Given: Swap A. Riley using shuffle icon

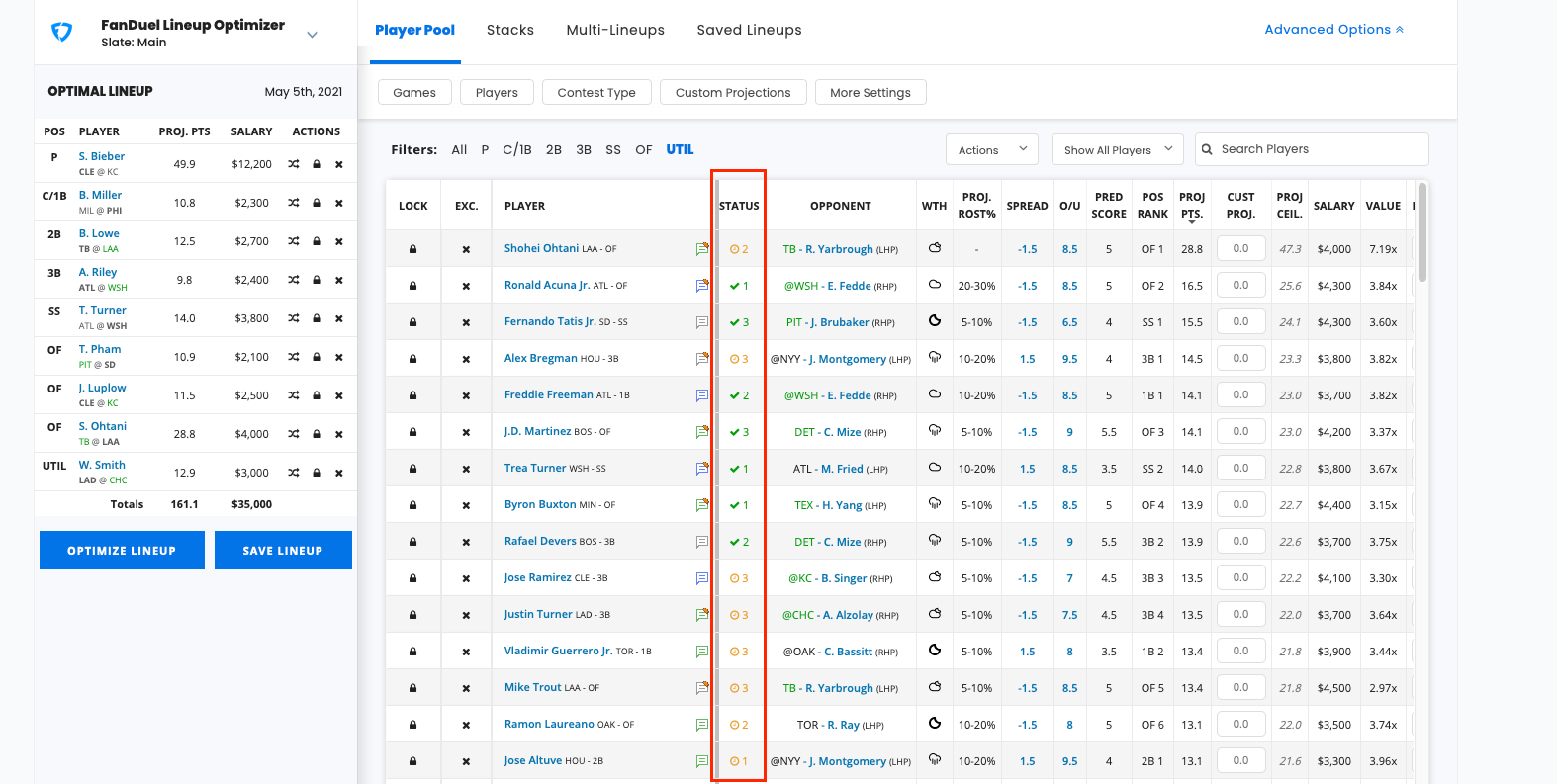Looking at the screenshot, I should [x=294, y=280].
